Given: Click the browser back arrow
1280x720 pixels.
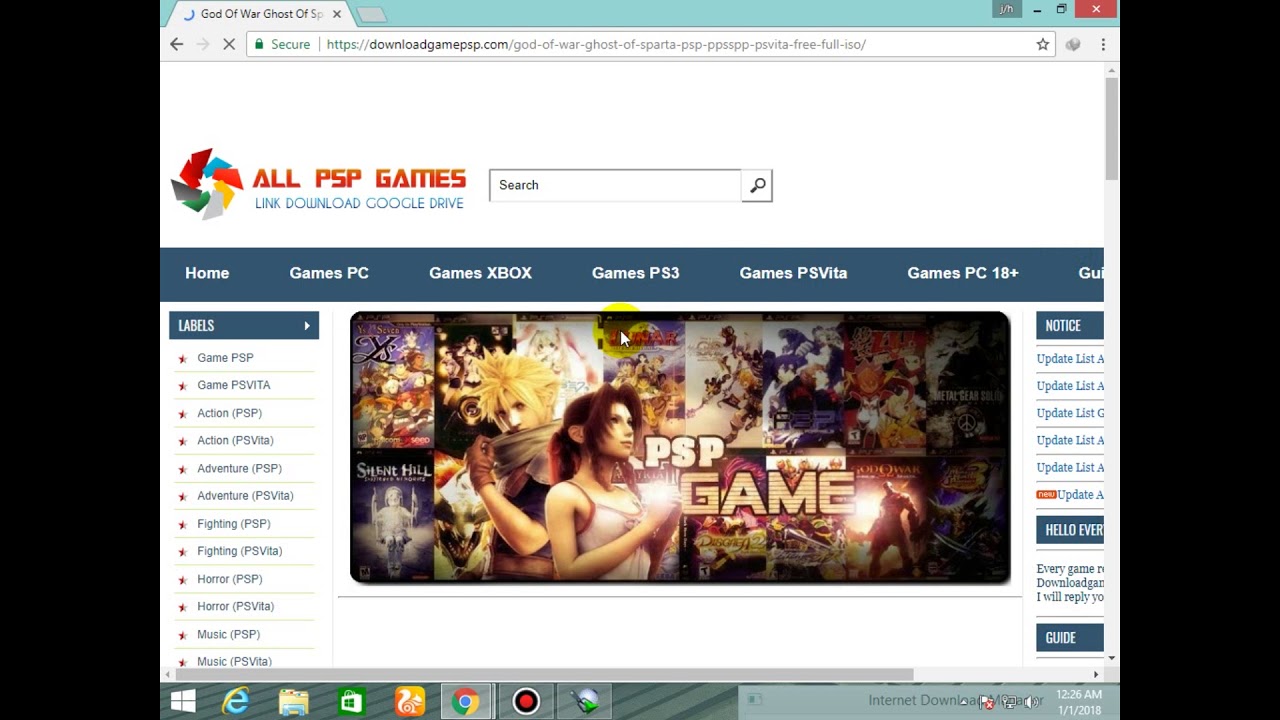Looking at the screenshot, I should 177,44.
